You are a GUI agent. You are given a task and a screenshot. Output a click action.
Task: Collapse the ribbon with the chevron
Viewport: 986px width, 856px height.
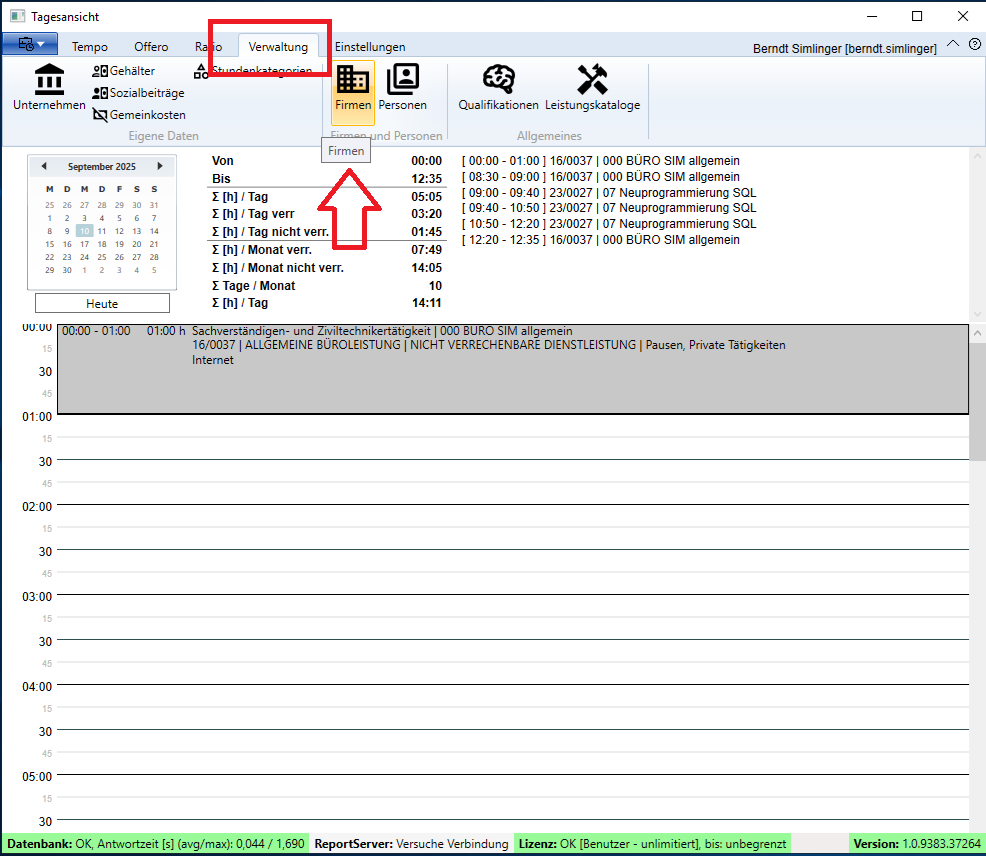[x=952, y=44]
